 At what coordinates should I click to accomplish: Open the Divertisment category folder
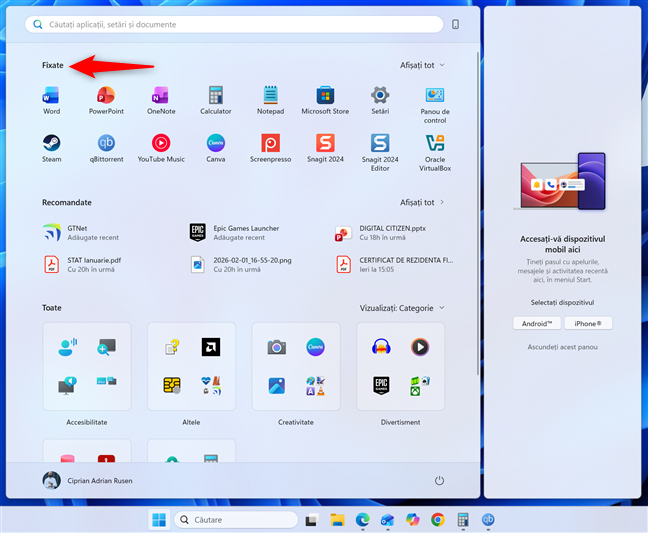click(x=400, y=367)
